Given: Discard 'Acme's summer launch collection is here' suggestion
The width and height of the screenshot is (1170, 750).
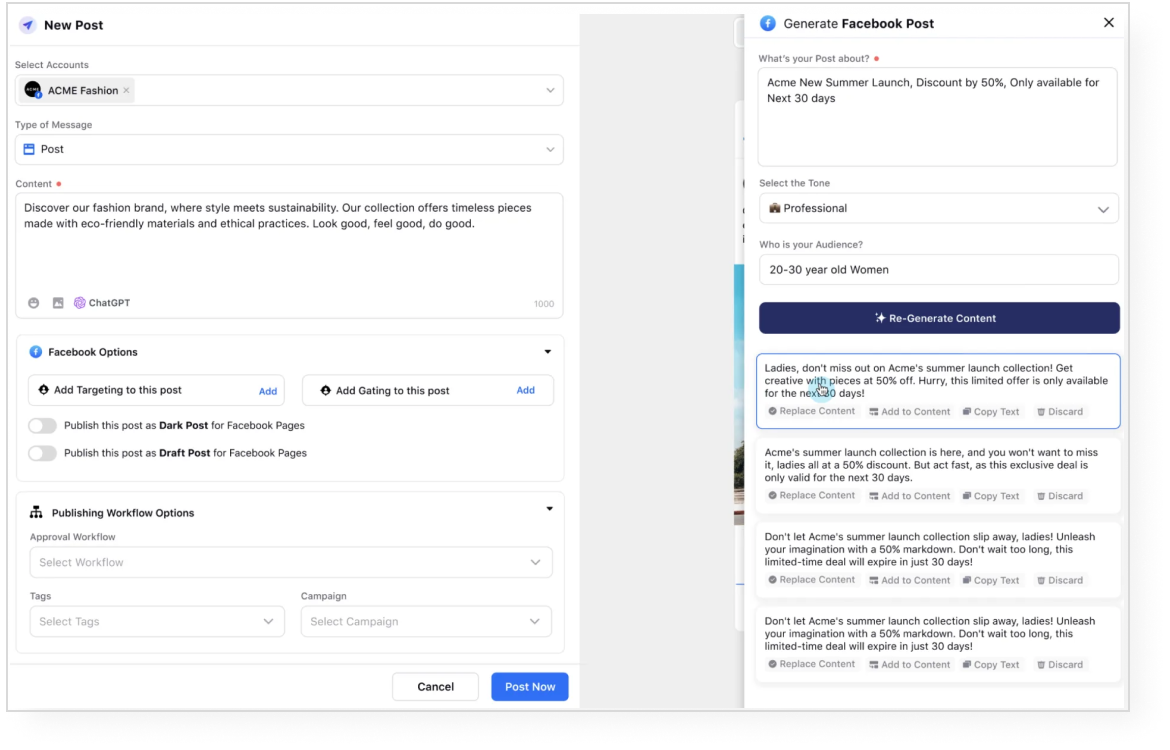Looking at the screenshot, I should (x=1060, y=496).
